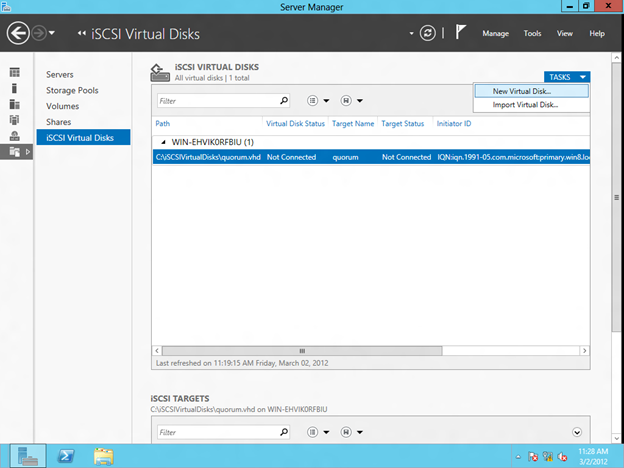Open File Explorer from the taskbar
The image size is (624, 468).
click(x=103, y=456)
